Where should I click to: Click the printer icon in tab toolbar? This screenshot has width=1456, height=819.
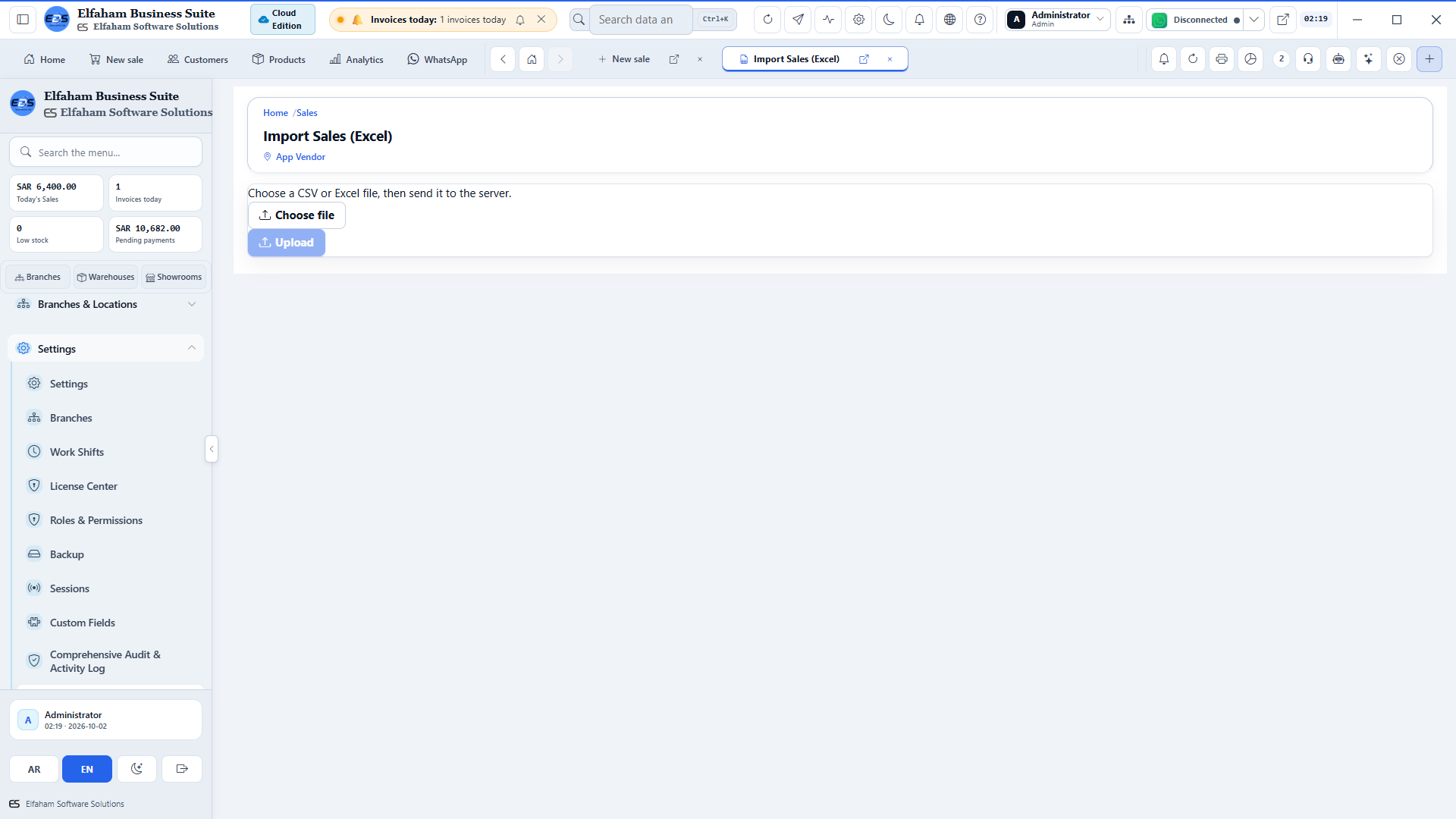click(1222, 59)
